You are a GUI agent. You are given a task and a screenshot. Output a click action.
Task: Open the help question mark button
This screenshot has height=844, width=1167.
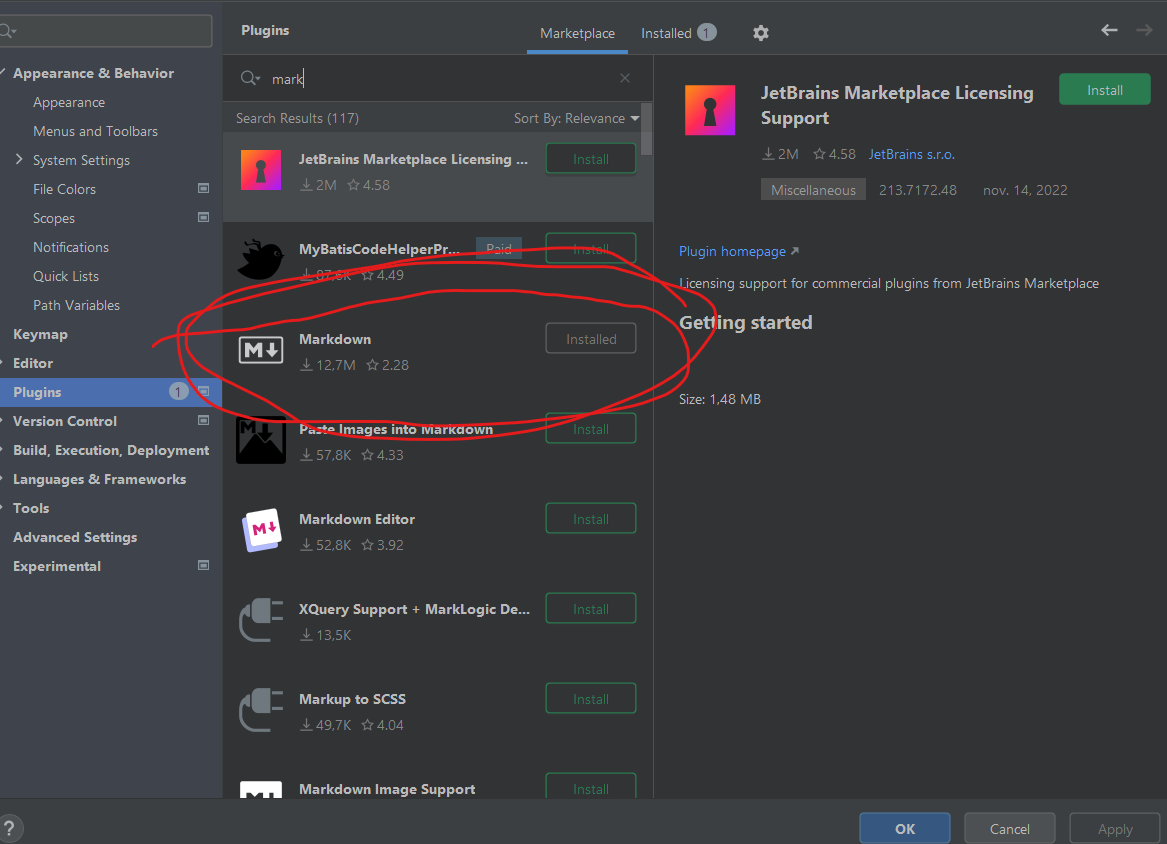click(11, 828)
